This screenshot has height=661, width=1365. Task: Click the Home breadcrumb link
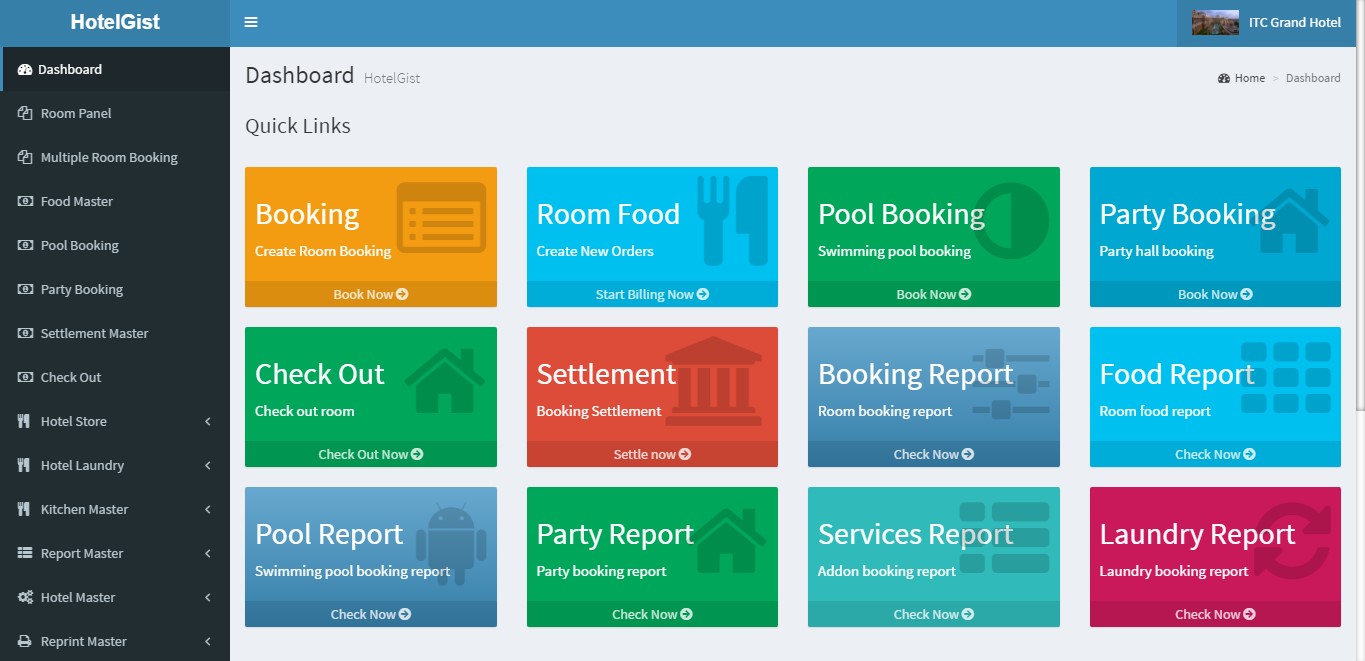(x=1249, y=78)
